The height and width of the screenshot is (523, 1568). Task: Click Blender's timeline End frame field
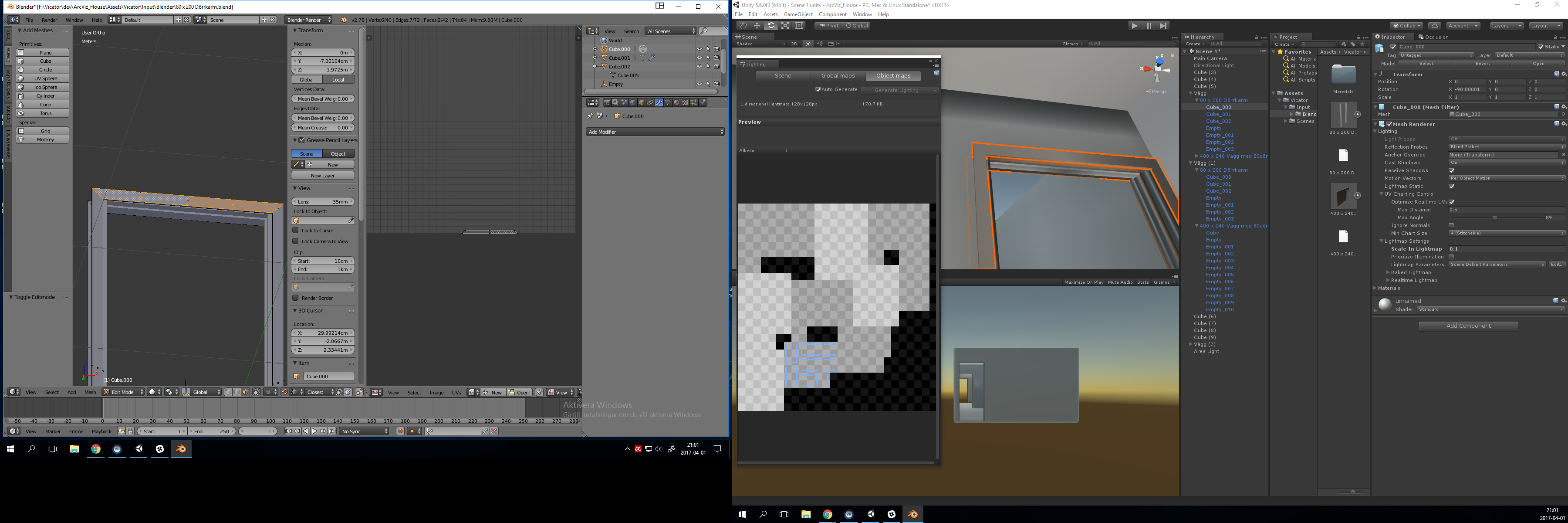tap(211, 431)
